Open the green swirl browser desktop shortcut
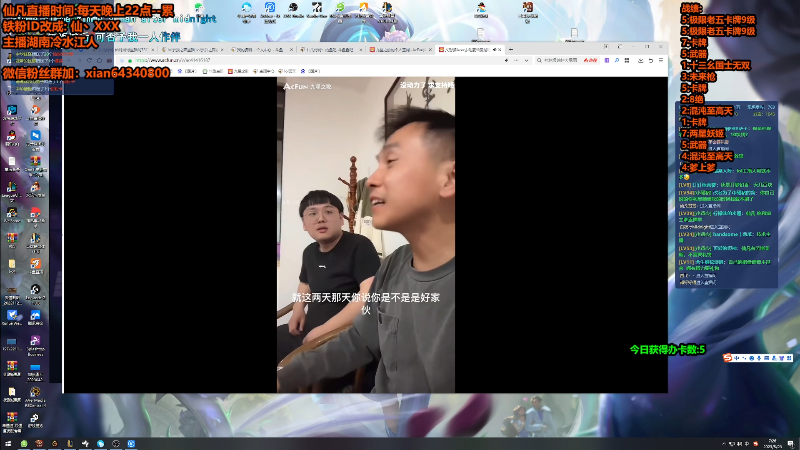 click(340, 12)
